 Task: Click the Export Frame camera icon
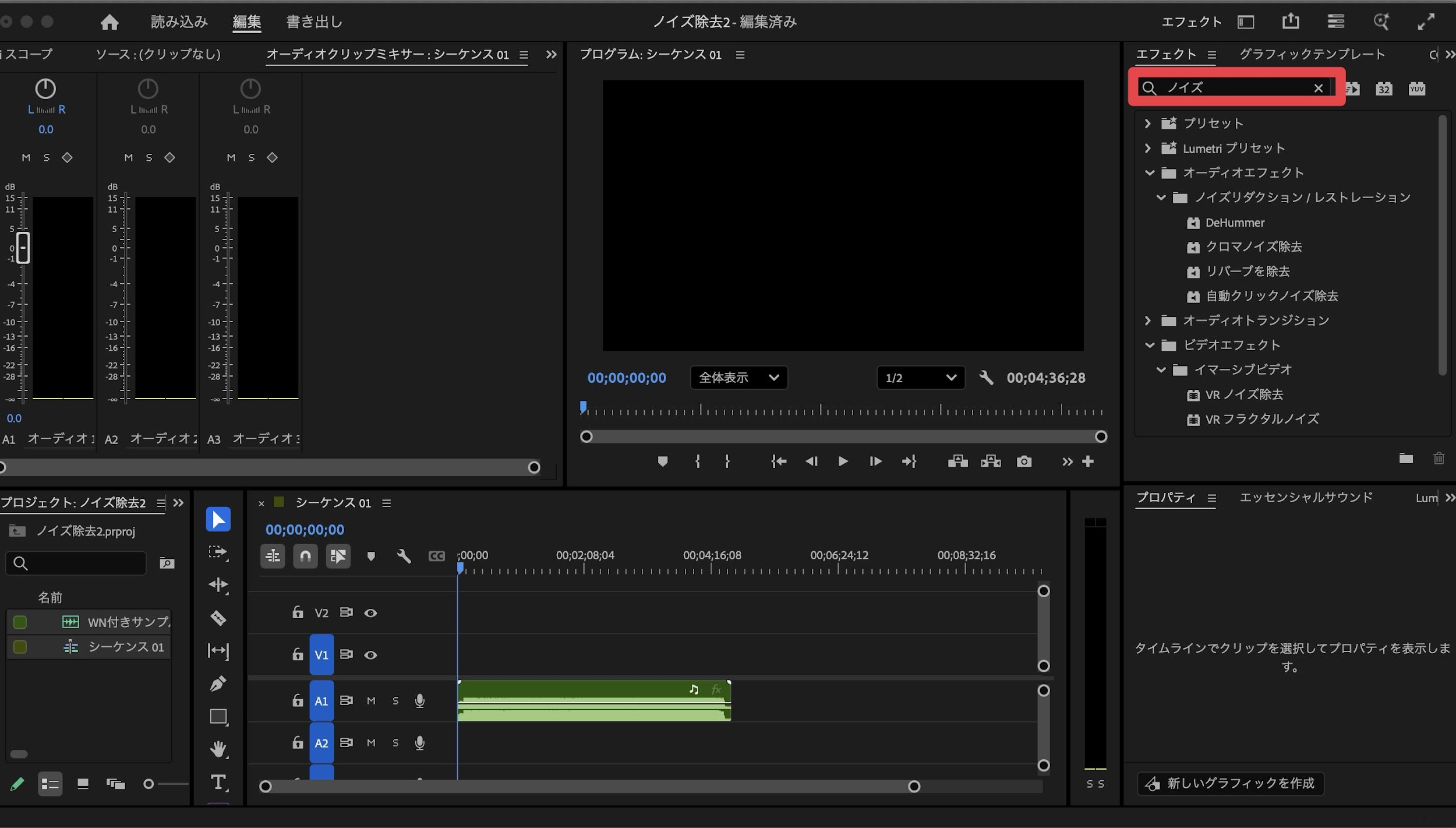1024,461
